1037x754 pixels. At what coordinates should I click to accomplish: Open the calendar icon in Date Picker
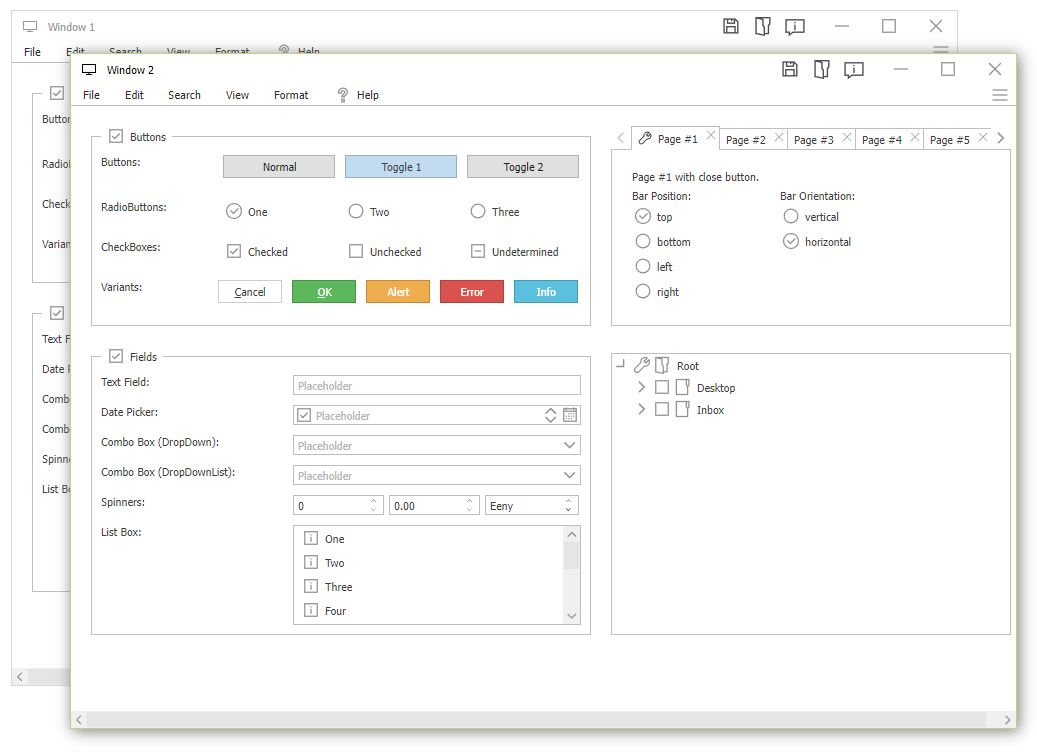coord(570,415)
